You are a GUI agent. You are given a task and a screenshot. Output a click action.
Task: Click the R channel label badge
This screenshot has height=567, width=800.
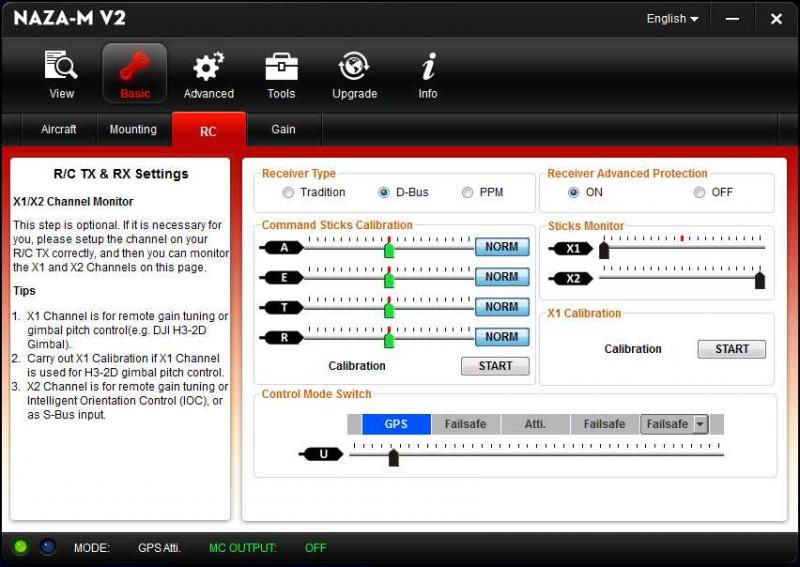[284, 337]
